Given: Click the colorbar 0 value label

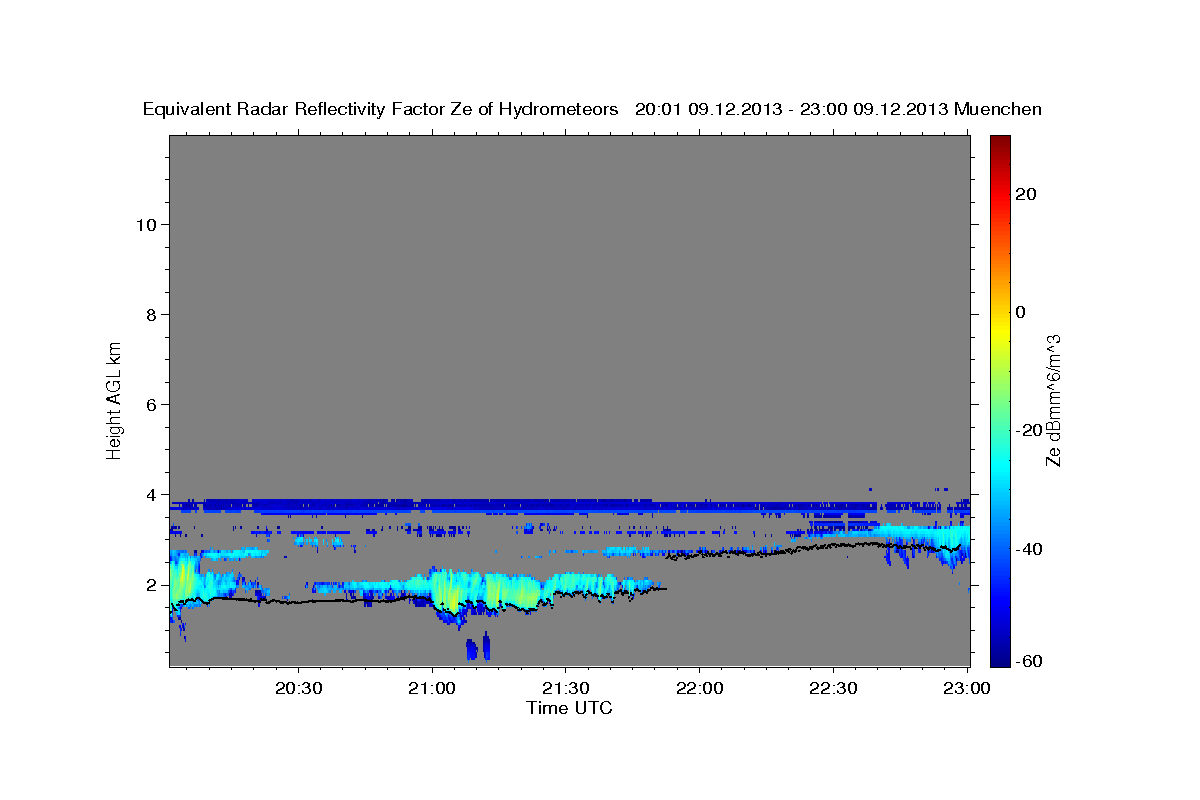Looking at the screenshot, I should click(x=1021, y=312).
